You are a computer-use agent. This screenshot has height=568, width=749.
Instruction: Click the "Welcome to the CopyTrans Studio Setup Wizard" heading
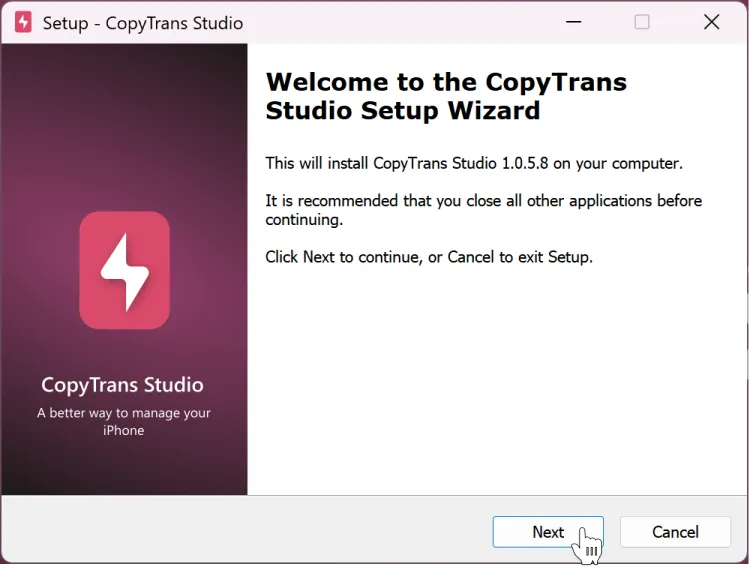pyautogui.click(x=446, y=96)
